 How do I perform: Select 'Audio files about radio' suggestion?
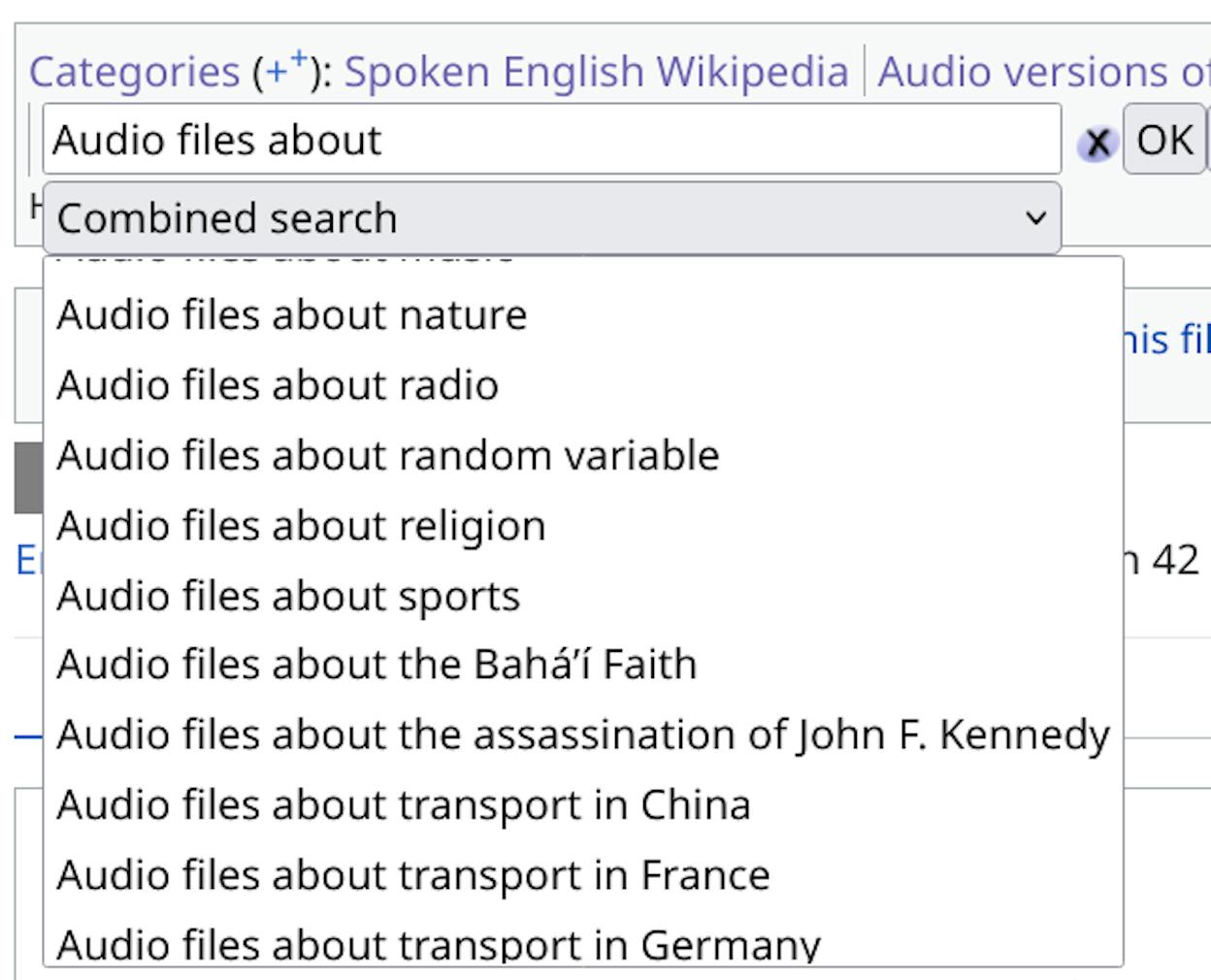tap(583, 385)
